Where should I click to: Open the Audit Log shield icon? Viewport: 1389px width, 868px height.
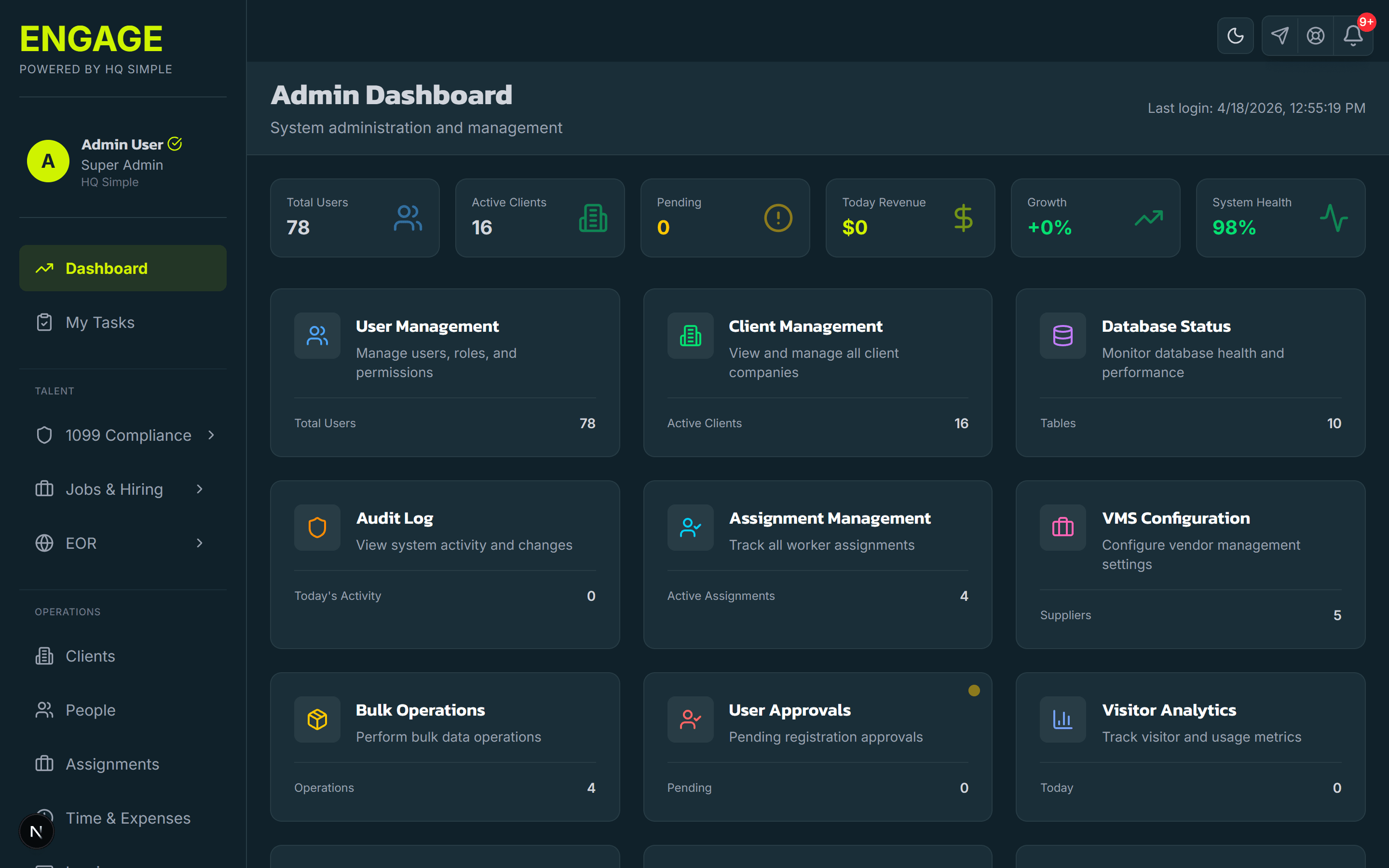click(317, 528)
